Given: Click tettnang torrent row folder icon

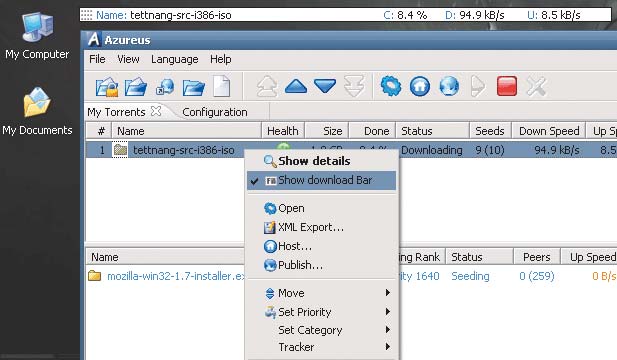Looking at the screenshot, I should point(120,150).
